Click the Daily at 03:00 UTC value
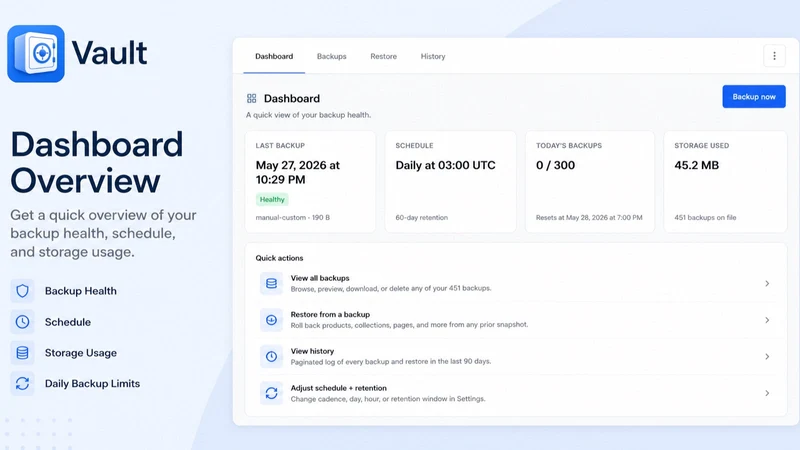800x450 pixels. (x=445, y=165)
